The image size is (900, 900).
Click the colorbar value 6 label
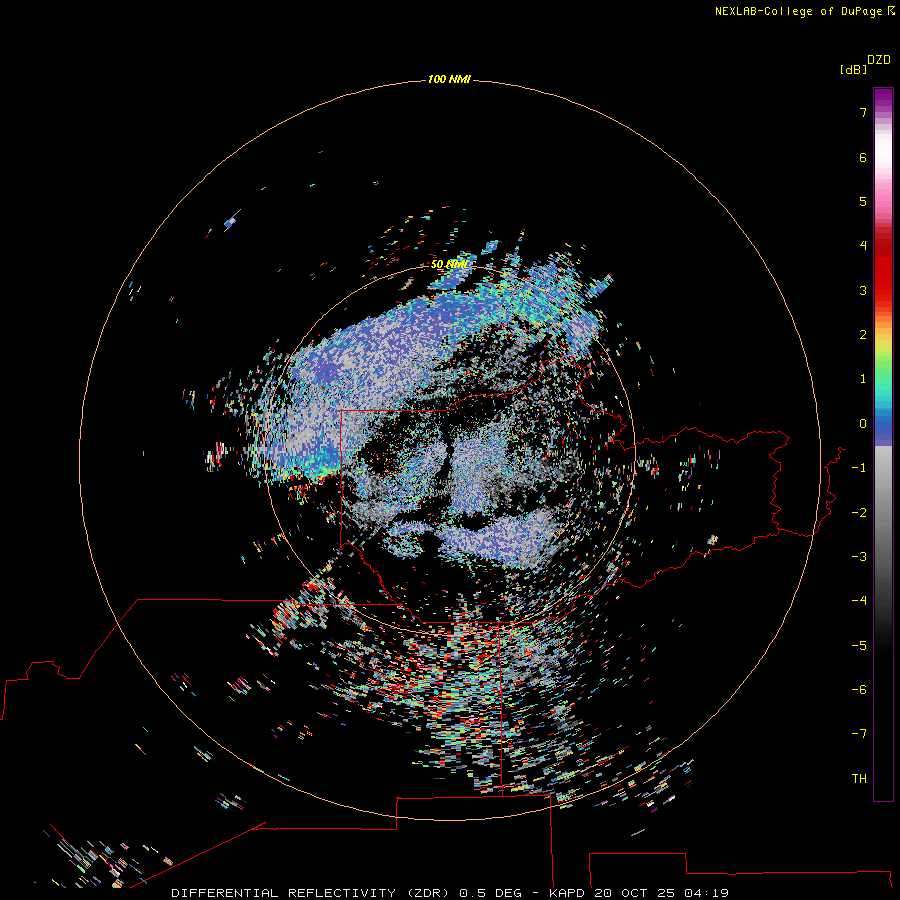863,158
